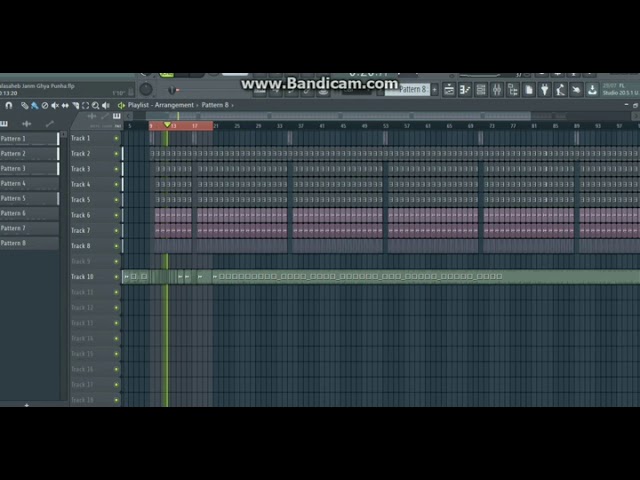Select the Playback speaker tool
Viewport: 640px width, 480px height.
click(x=106, y=105)
